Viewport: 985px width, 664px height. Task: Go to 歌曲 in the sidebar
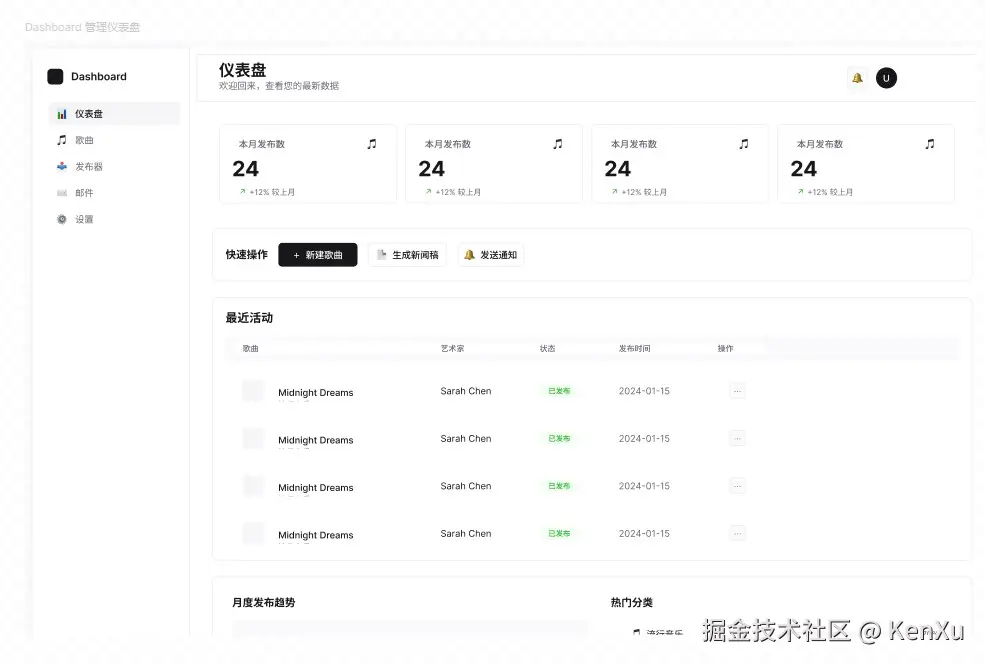(114, 140)
